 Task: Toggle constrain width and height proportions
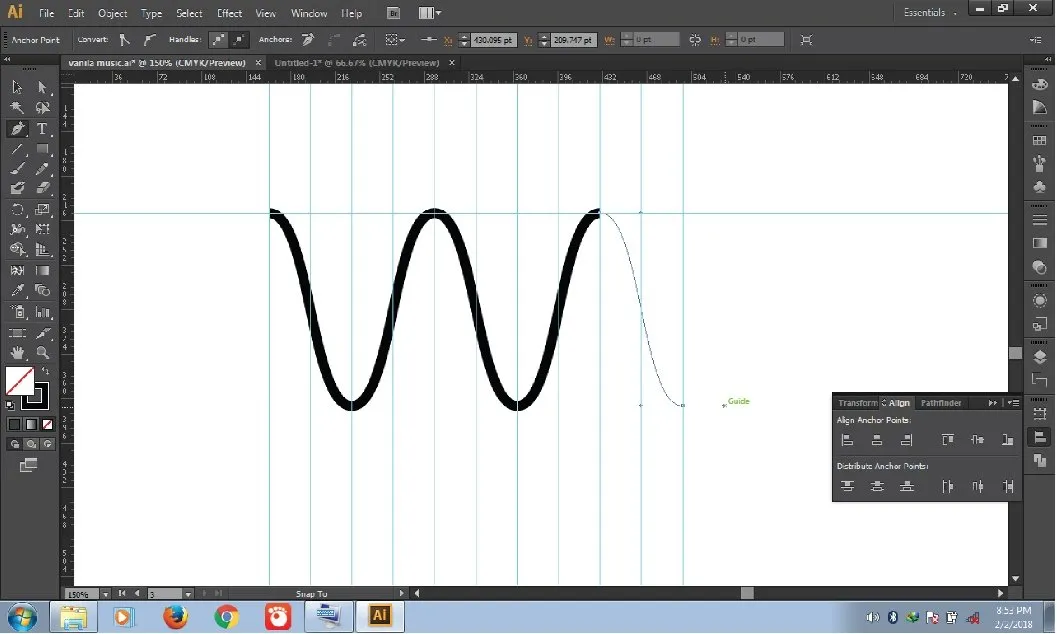(694, 40)
